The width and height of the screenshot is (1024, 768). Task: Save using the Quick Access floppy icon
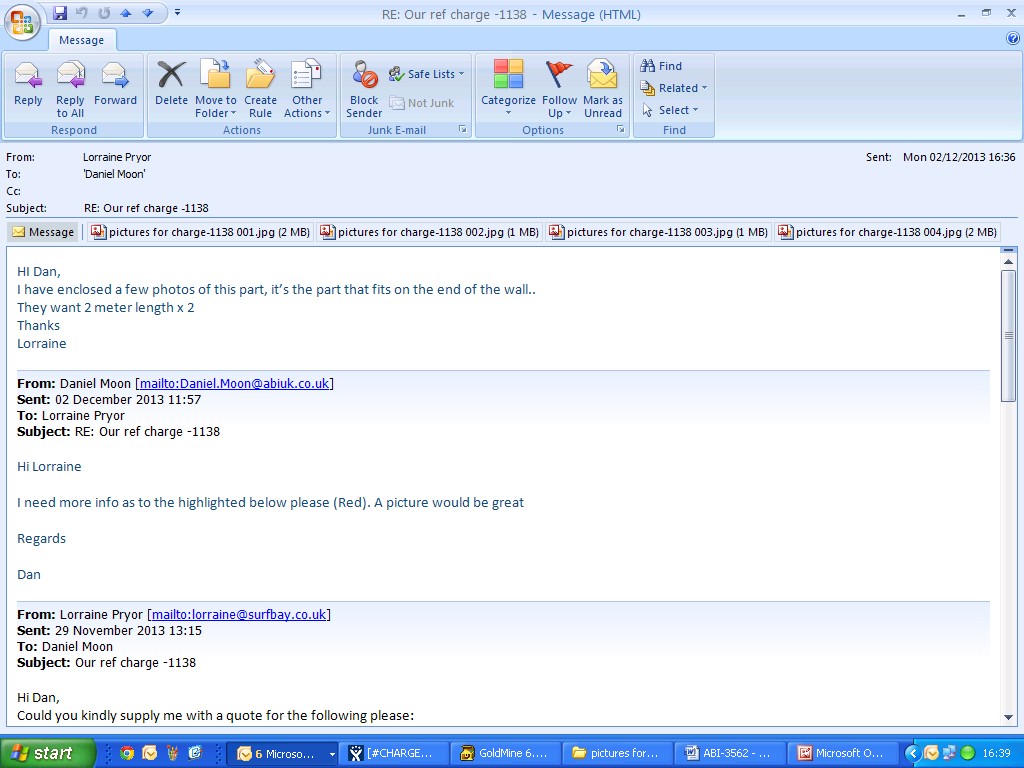(60, 13)
